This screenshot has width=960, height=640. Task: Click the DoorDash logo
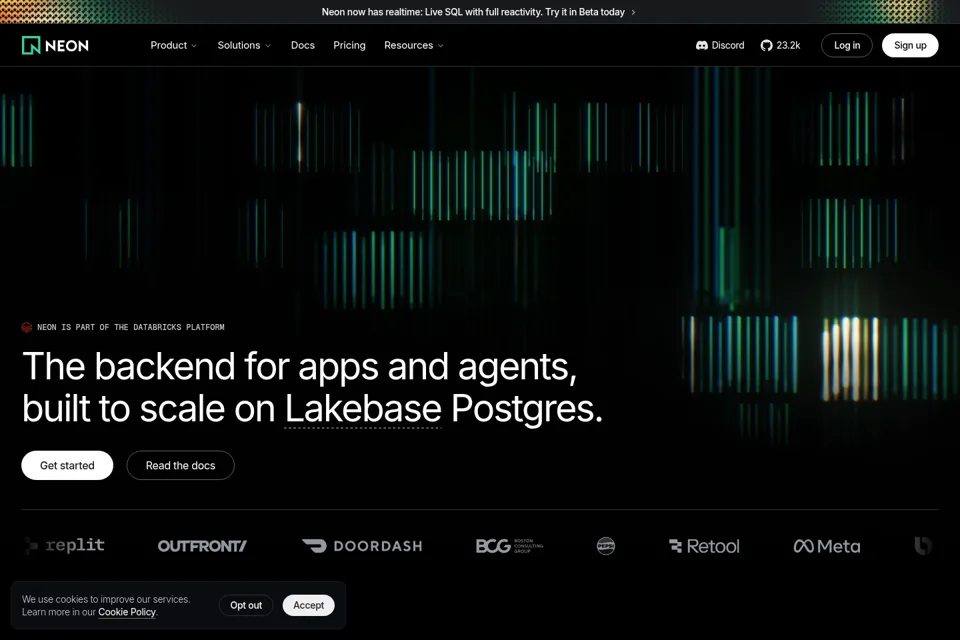point(362,546)
